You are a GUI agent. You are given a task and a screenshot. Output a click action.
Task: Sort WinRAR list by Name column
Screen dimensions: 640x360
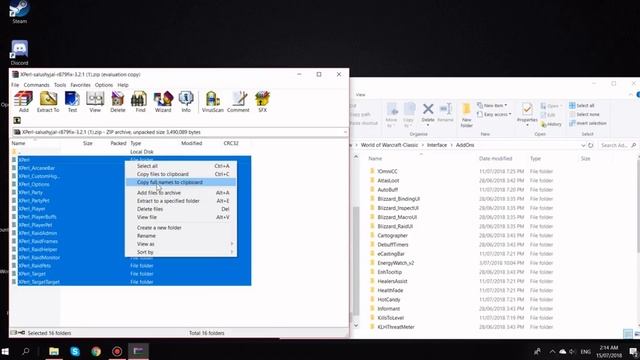(x=18, y=143)
